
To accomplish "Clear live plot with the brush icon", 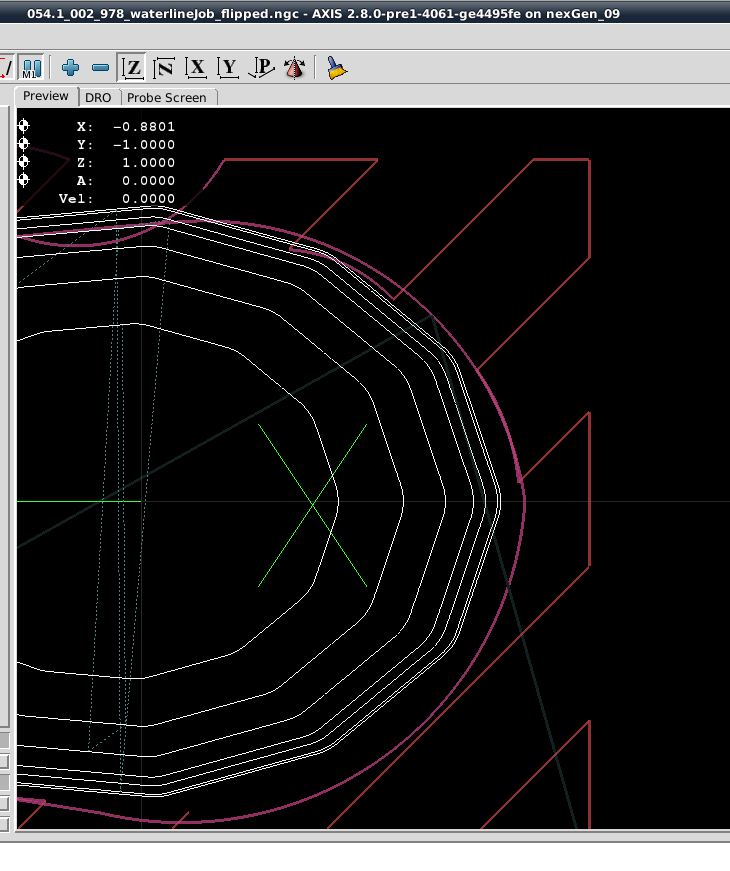I will point(337,68).
